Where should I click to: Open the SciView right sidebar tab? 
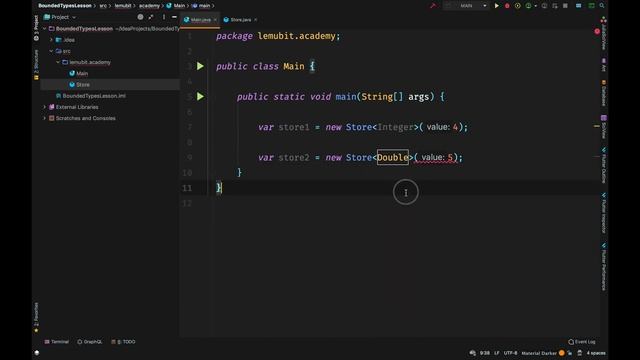[604, 127]
